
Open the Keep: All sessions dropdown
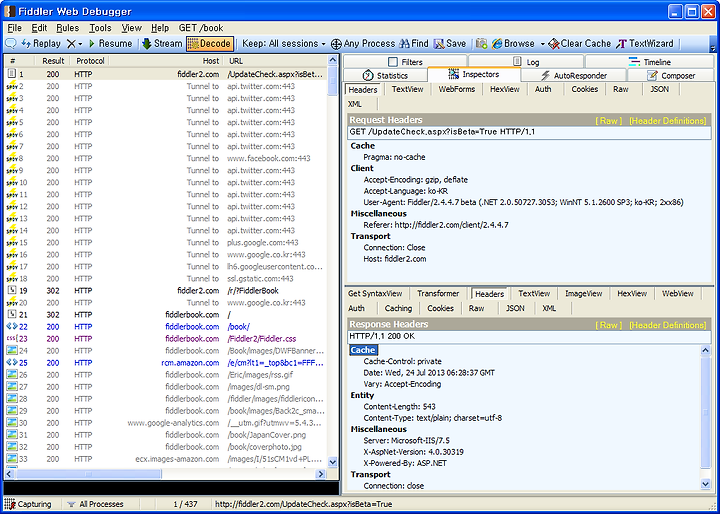tap(283, 44)
